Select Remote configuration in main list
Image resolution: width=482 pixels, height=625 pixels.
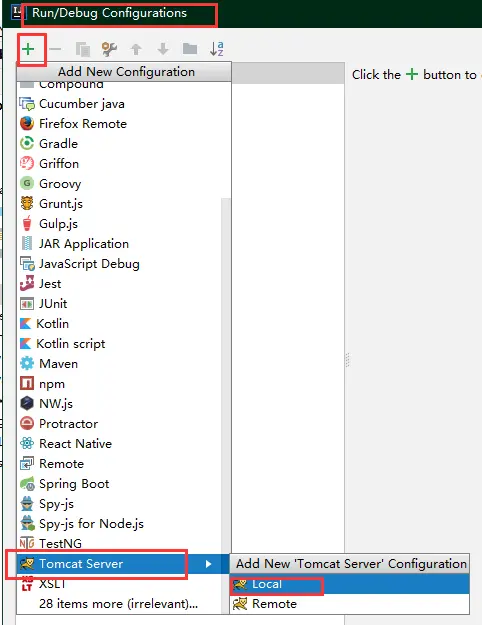[x=119, y=464]
